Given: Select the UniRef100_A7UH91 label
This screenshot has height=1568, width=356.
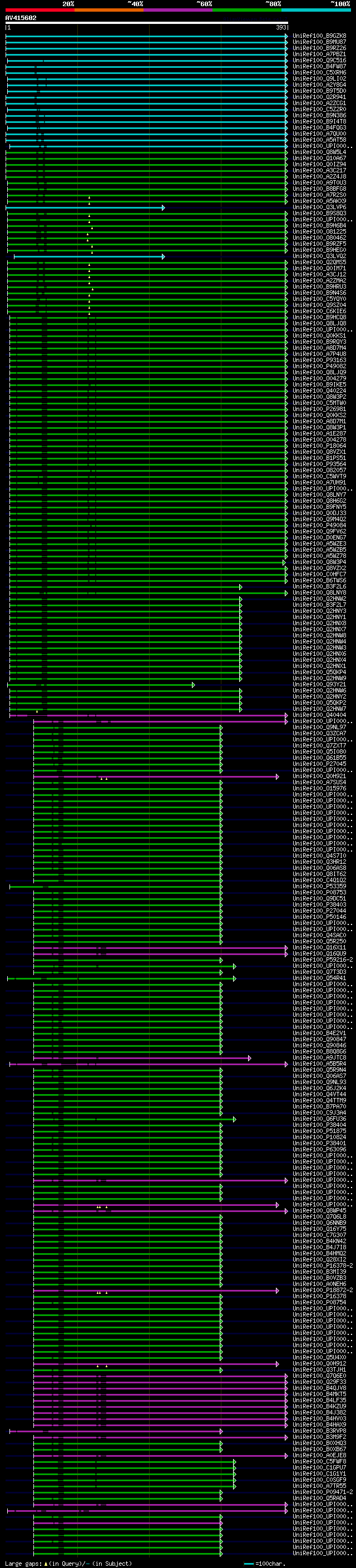Looking at the screenshot, I should coord(319,483).
